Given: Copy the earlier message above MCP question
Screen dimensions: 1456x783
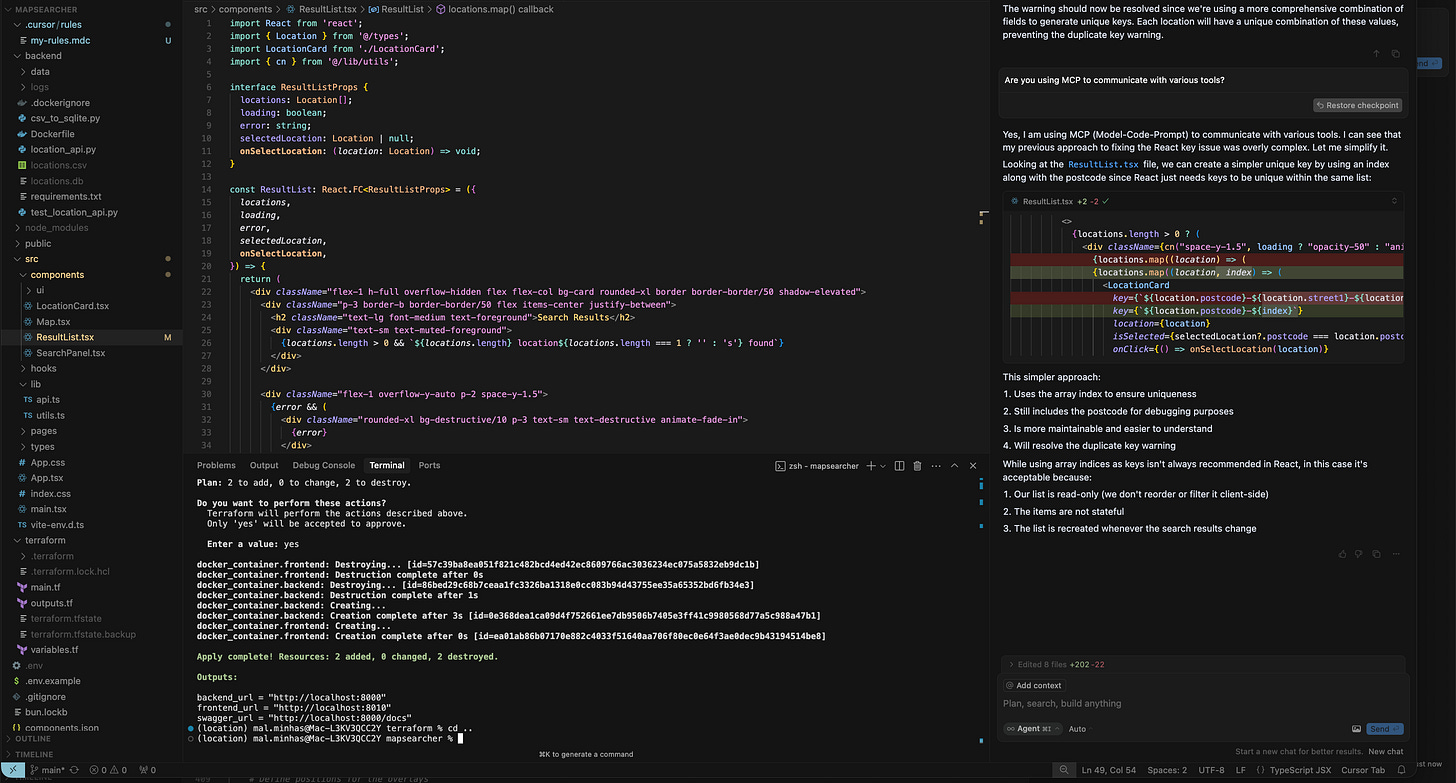Looking at the screenshot, I should 1396,53.
